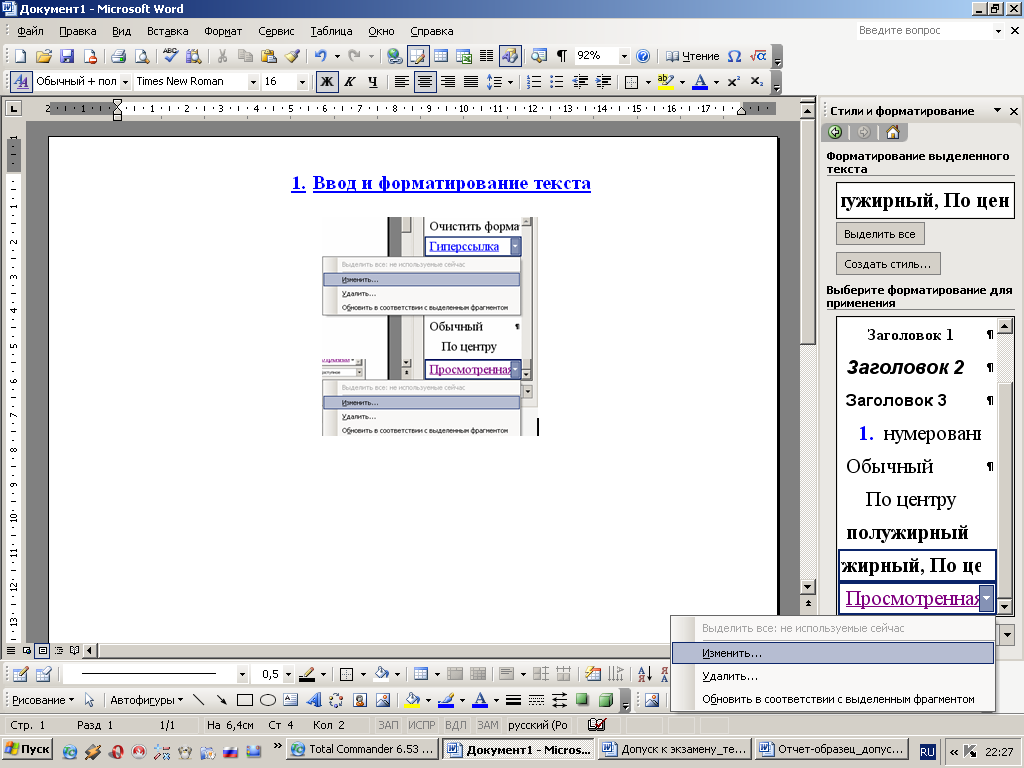Screen dimensions: 1024x768
Task: Create a new blank document
Action: 20,57
